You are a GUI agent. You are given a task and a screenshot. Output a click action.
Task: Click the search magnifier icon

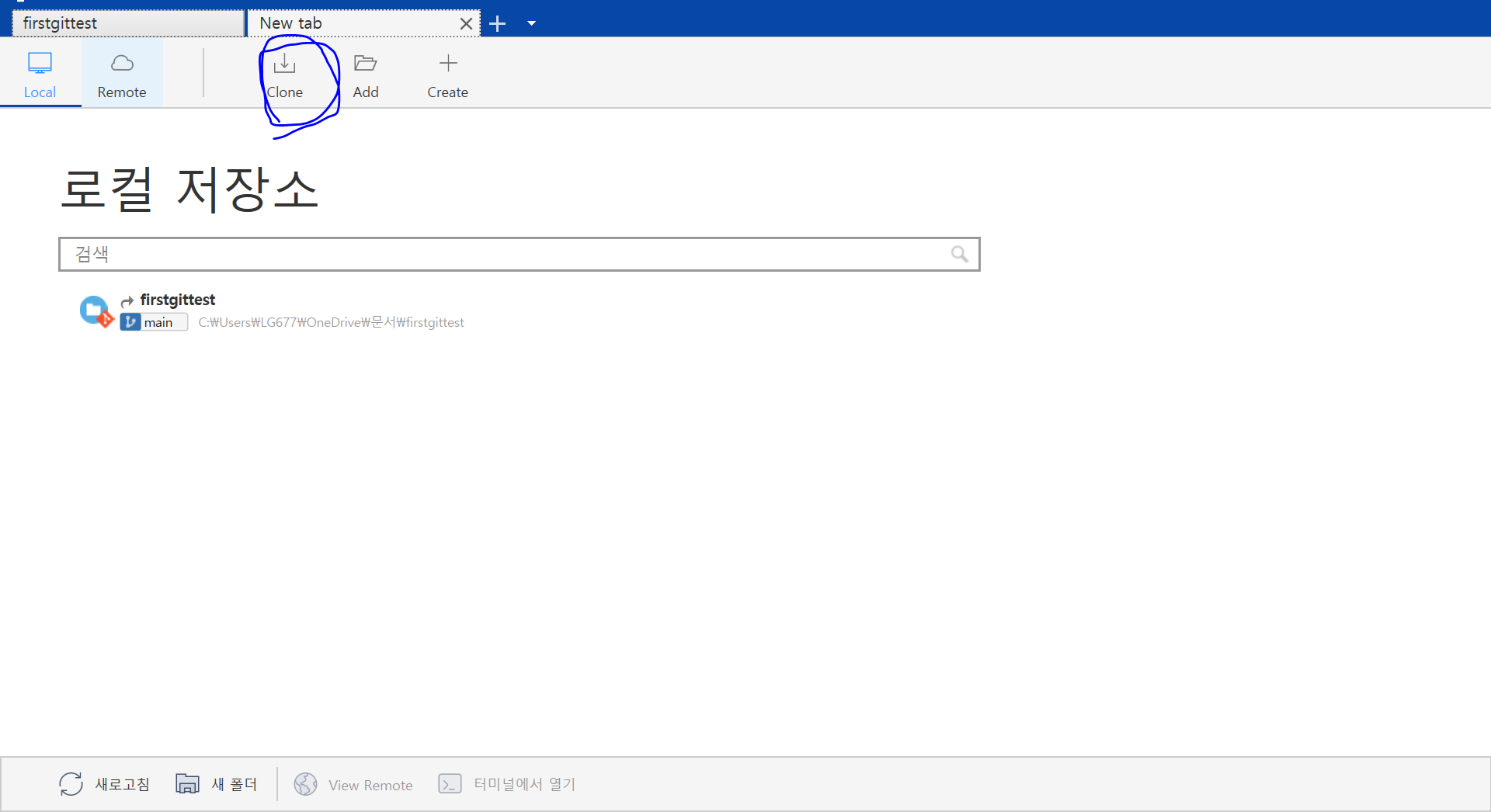(x=960, y=254)
